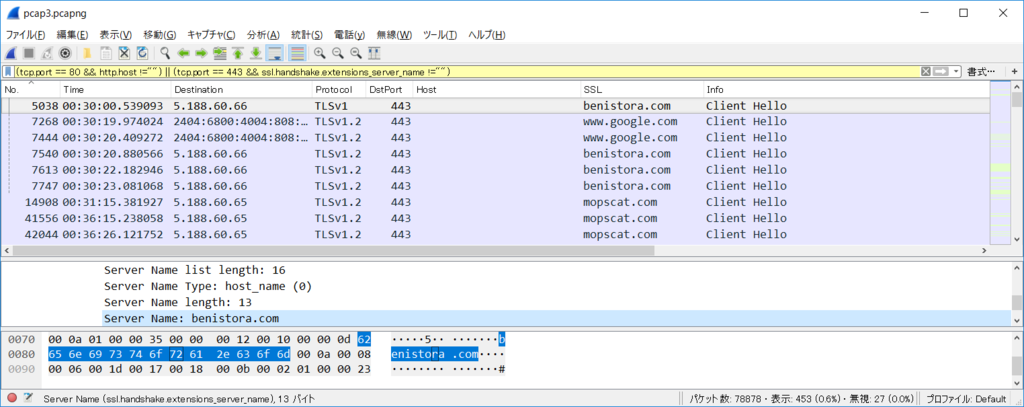Select 'Server Name list length: 16' line
The height and width of the screenshot is (407, 1024).
195,270
